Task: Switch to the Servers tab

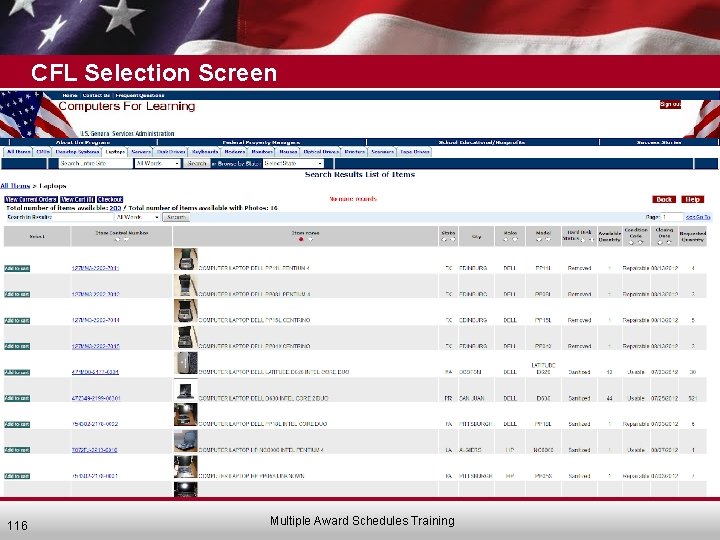Action: 141,152
